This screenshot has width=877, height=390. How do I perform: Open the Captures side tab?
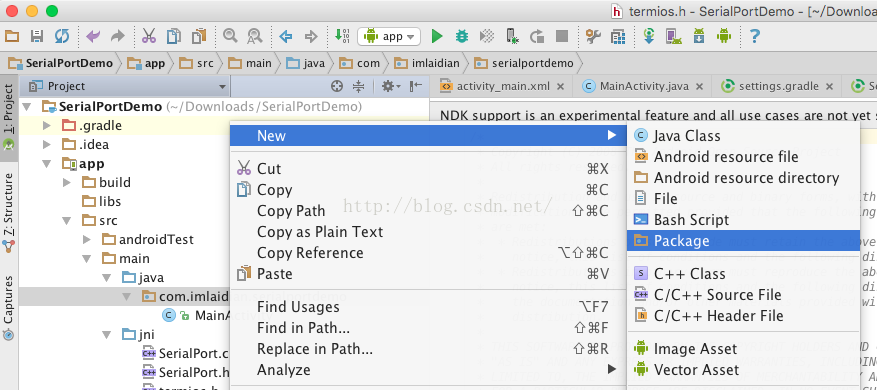(8, 308)
